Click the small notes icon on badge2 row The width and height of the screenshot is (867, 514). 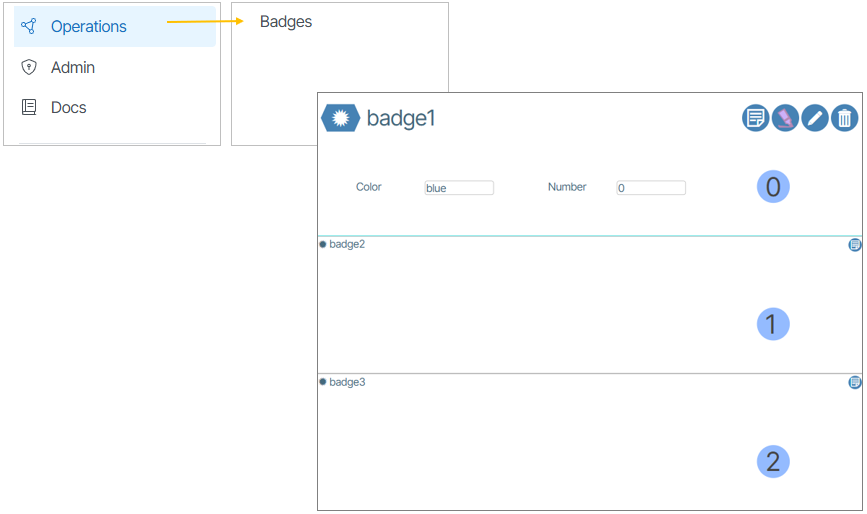coord(855,244)
